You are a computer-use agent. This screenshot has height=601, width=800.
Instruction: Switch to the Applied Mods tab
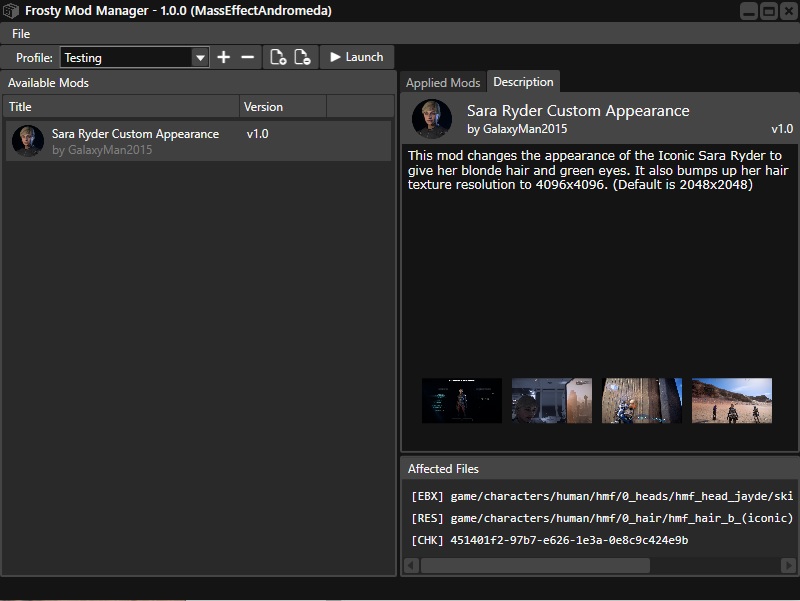click(443, 83)
